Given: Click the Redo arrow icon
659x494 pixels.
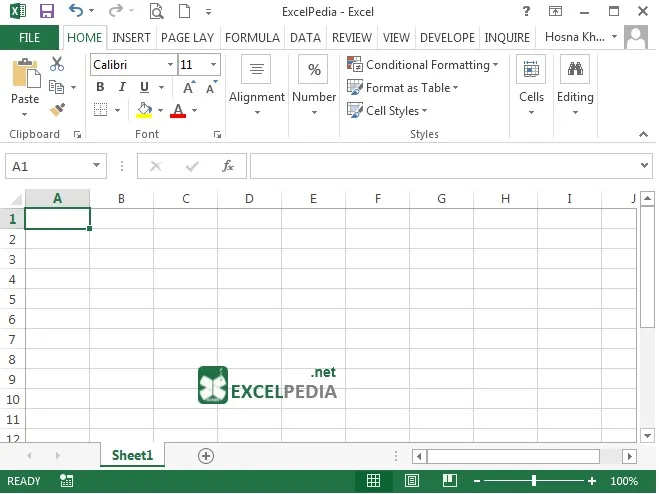Looking at the screenshot, I should click(x=116, y=11).
